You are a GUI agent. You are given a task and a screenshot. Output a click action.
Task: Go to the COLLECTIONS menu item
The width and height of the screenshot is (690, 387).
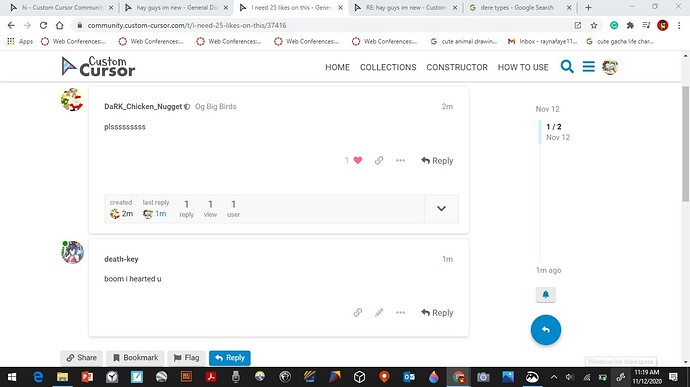click(x=388, y=67)
